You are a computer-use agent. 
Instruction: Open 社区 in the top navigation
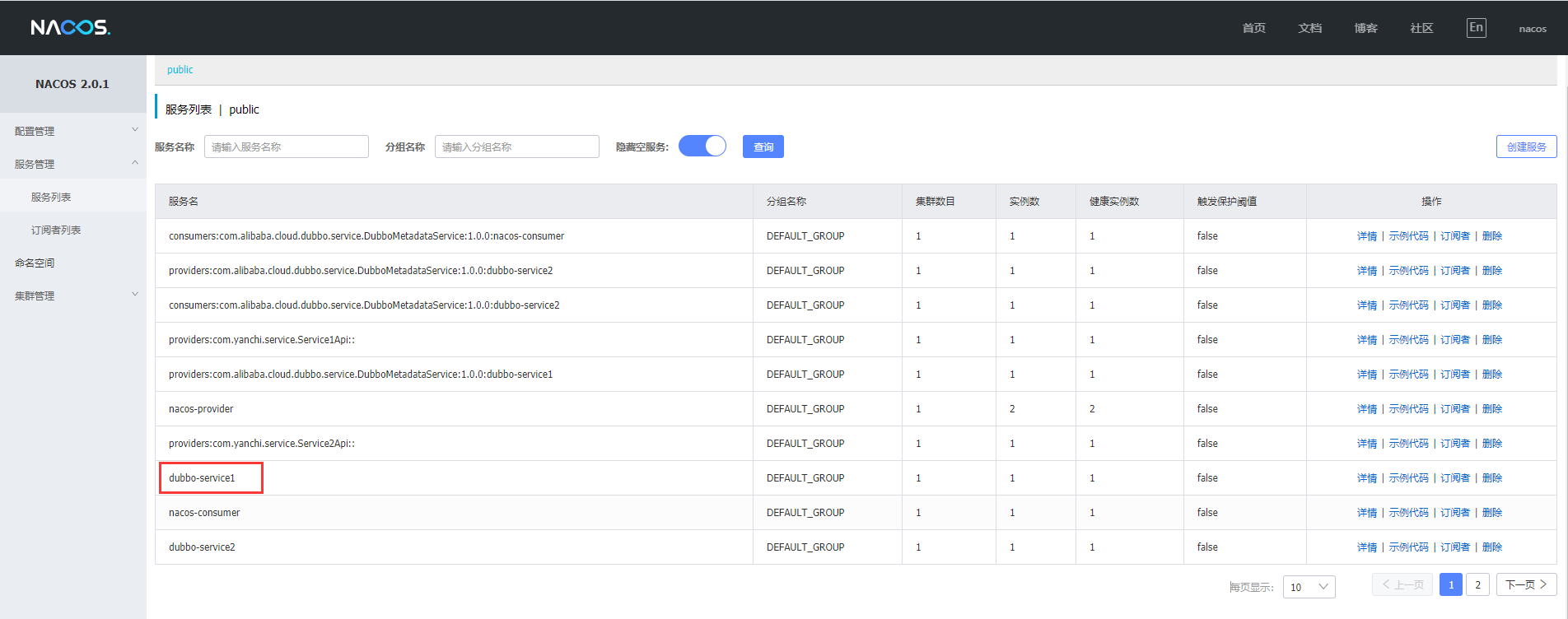click(1422, 28)
